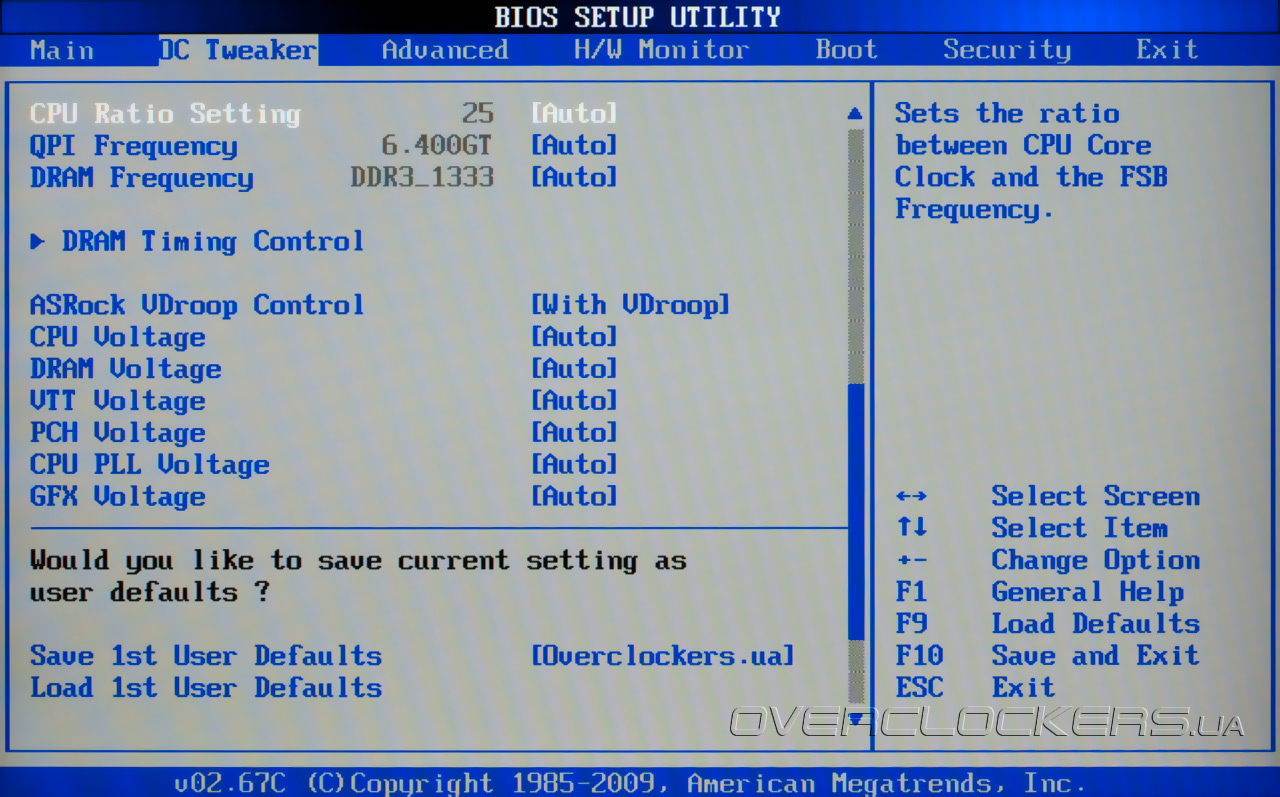This screenshot has height=797, width=1280.
Task: Select the CPU Ratio Setting label
Action: (x=165, y=113)
